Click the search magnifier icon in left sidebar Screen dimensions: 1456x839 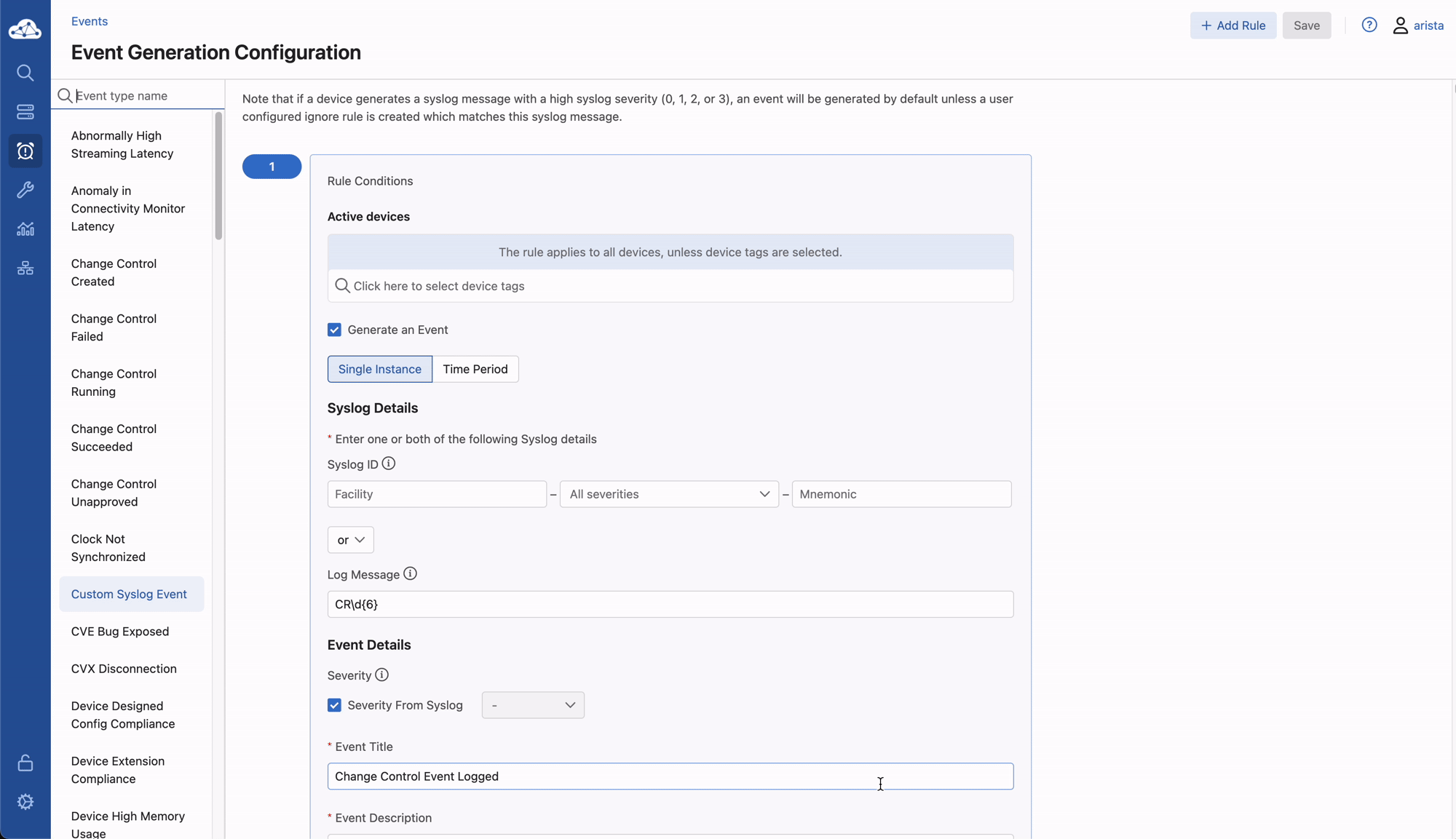pyautogui.click(x=25, y=73)
